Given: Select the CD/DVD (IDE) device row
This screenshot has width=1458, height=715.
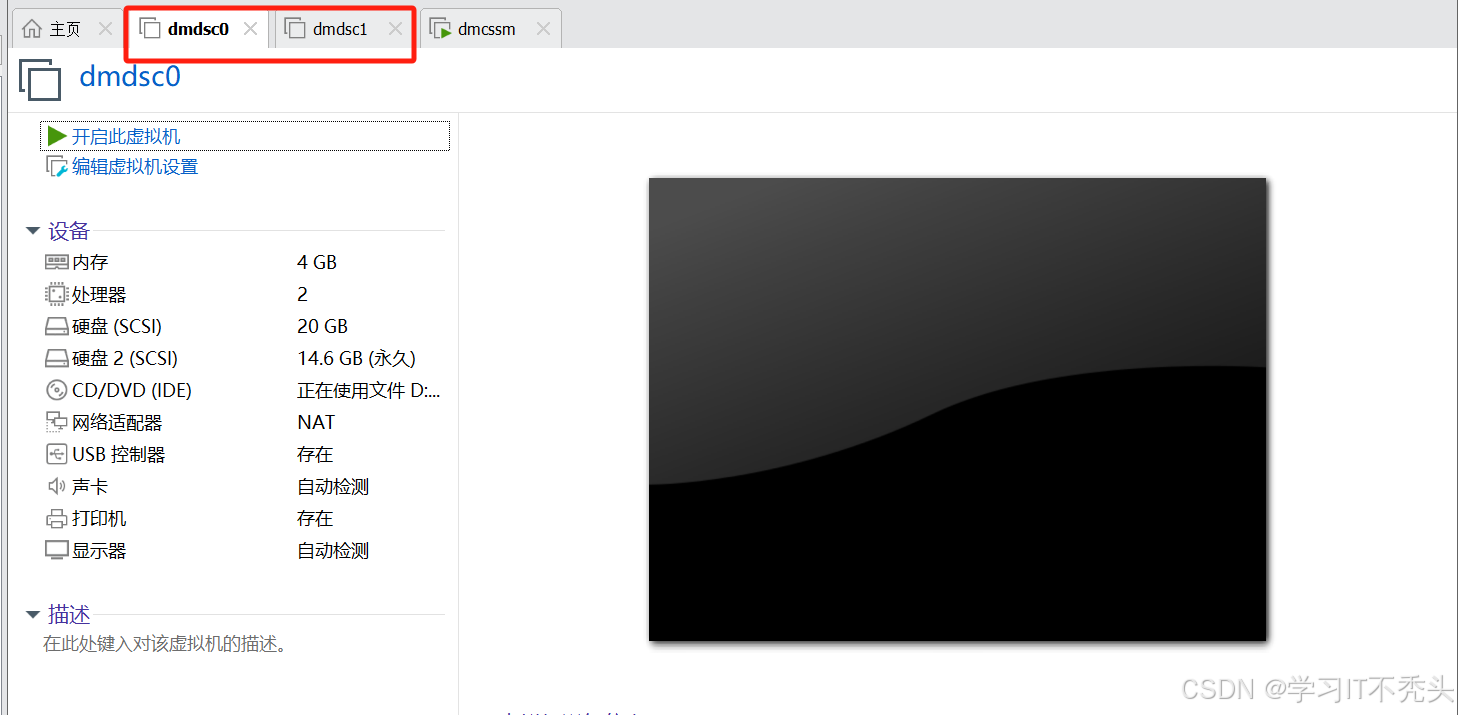Looking at the screenshot, I should click(243, 390).
